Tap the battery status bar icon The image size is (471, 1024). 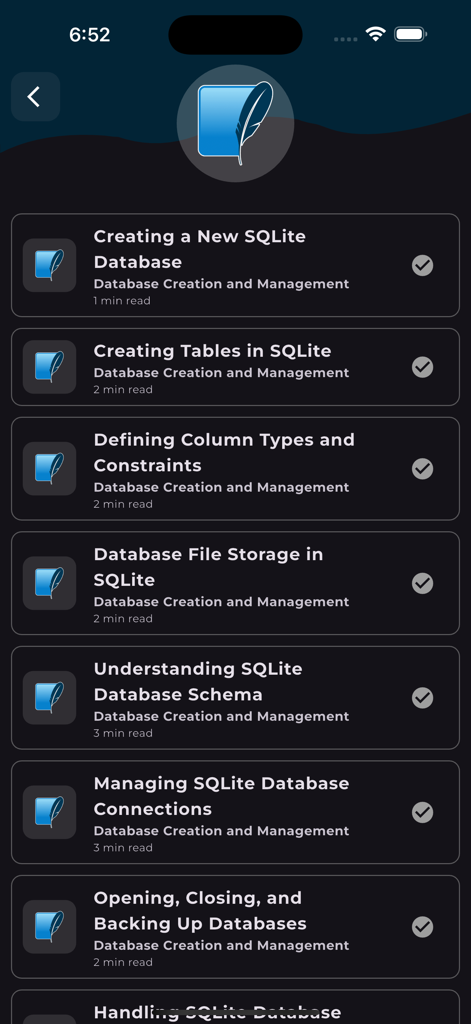click(410, 34)
